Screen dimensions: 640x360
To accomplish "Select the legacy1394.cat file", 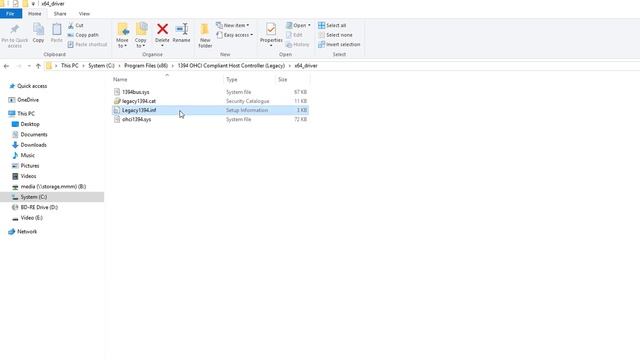I will pos(139,101).
